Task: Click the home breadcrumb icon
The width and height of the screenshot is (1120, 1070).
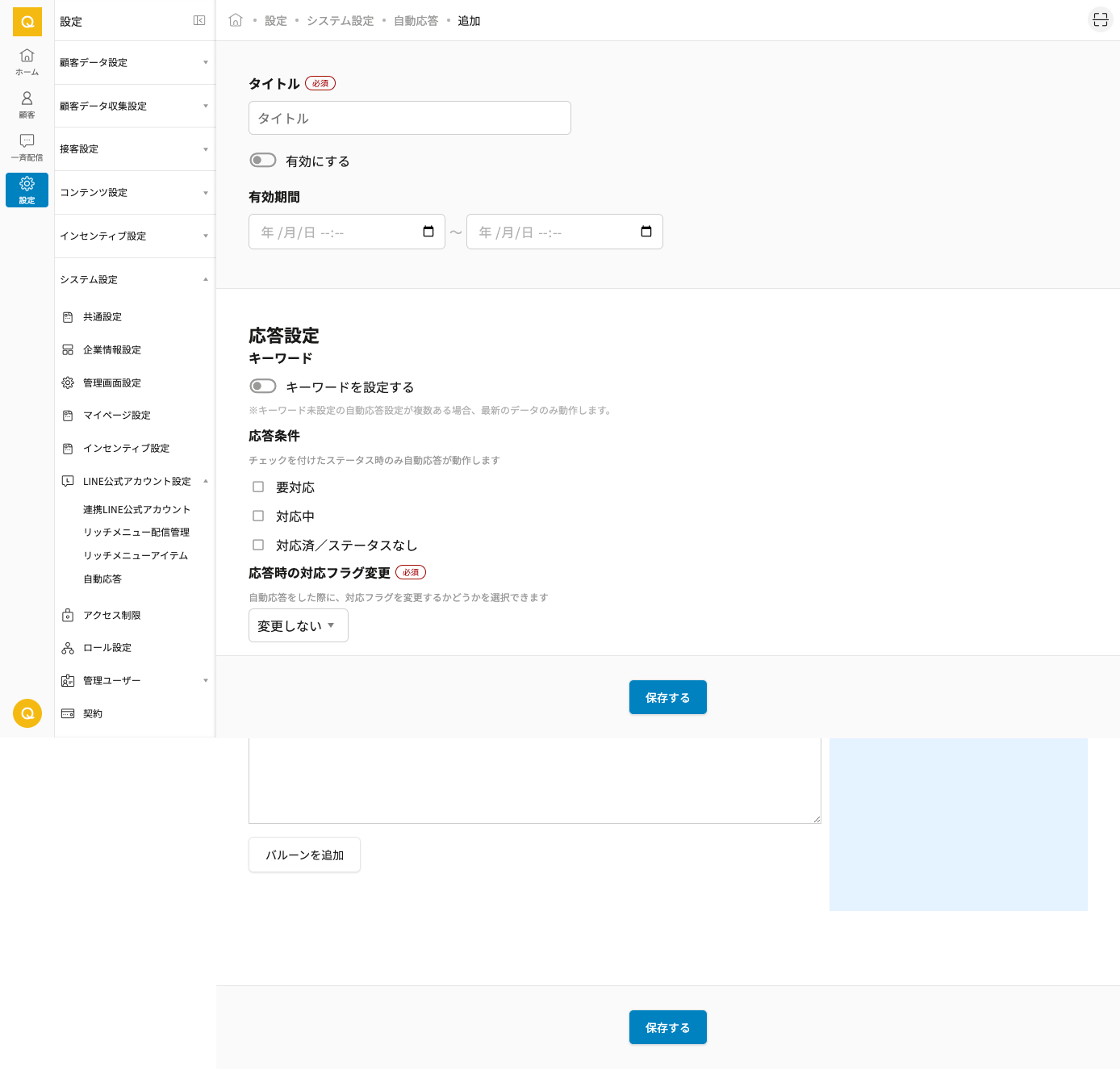Action: (236, 21)
